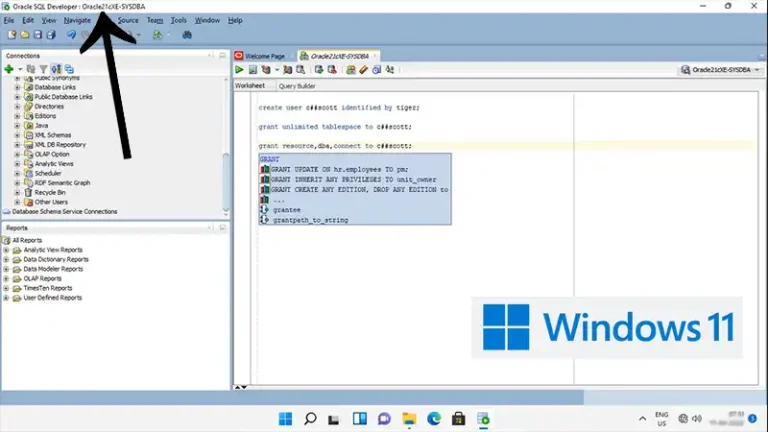
Task: Open the Edit menu
Action: (28, 20)
